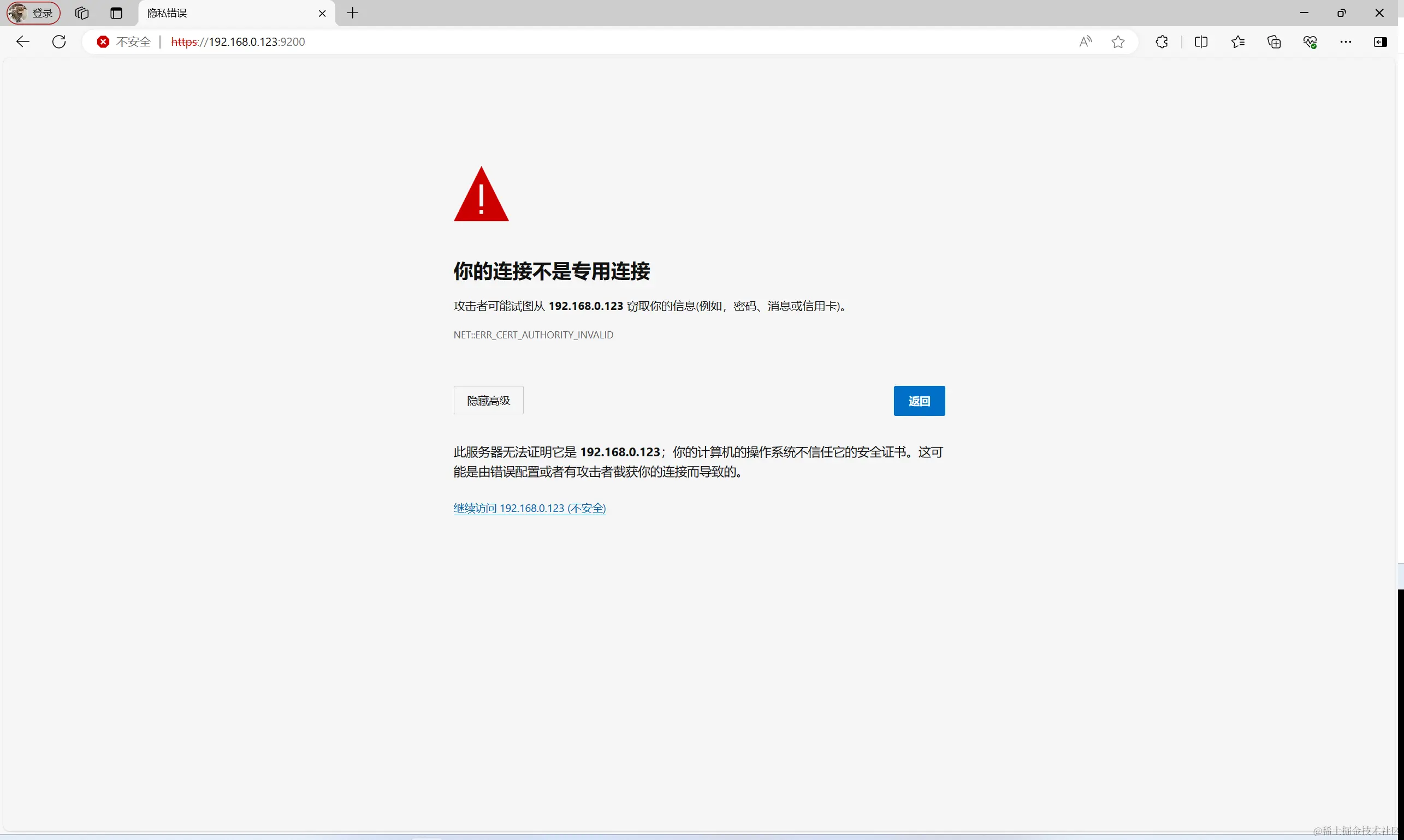
Task: Click the back navigation arrow
Action: (22, 41)
